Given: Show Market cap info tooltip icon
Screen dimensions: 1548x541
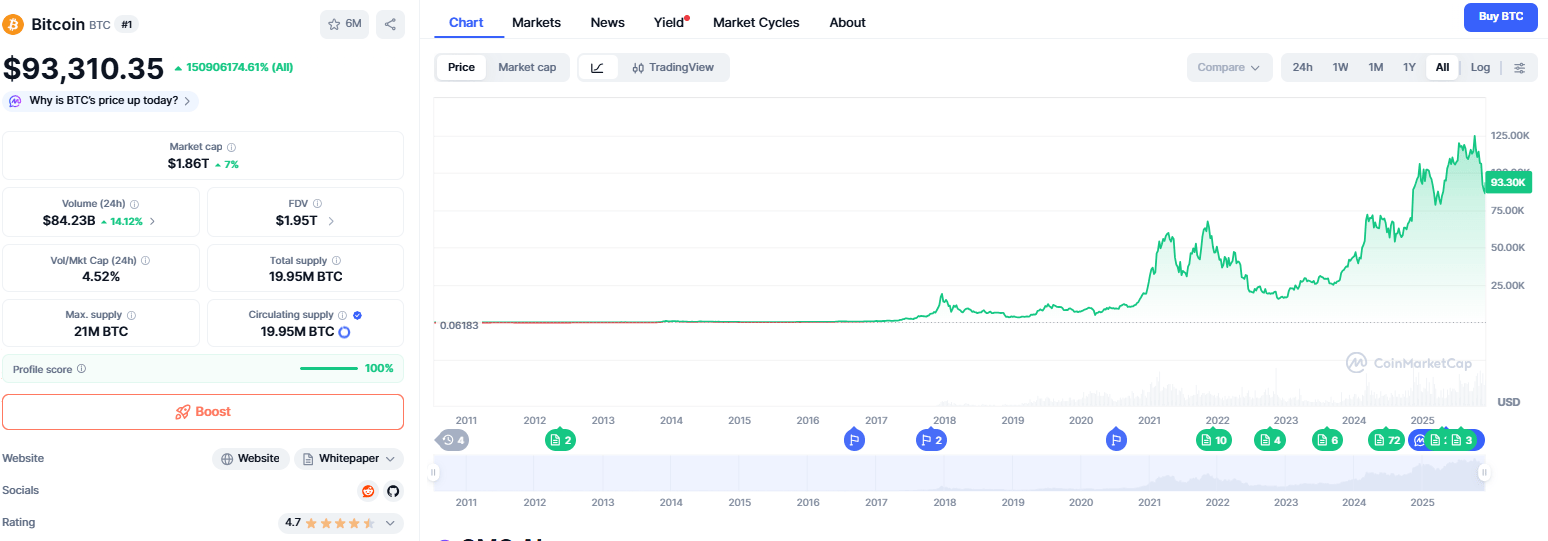Looking at the screenshot, I should pyautogui.click(x=231, y=147).
